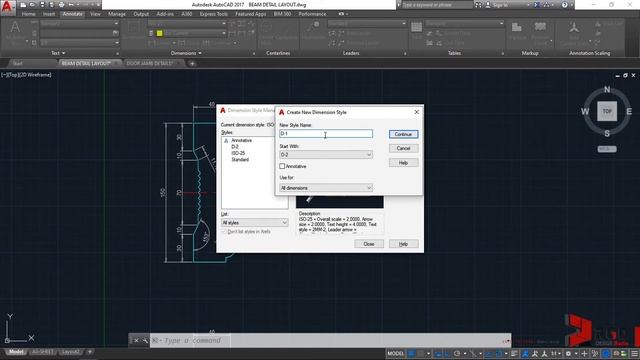Open status bar customization hamburger menu
Image resolution: width=640 pixels, height=360 pixels.
[634, 353]
